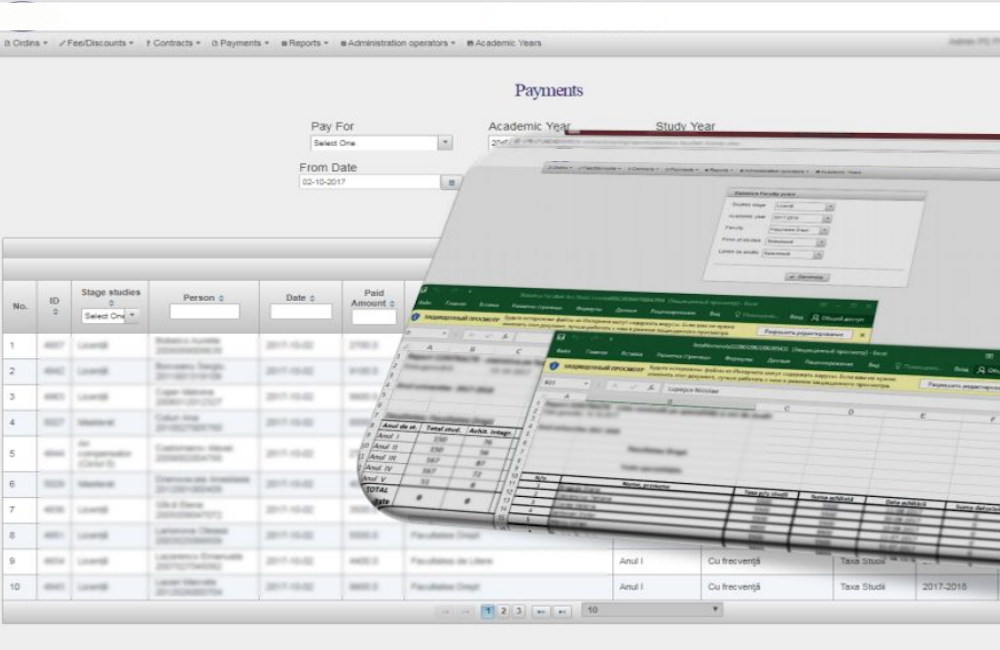Click the generate button in the statistics dialog
This screenshot has width=1000, height=650.
pyautogui.click(x=807, y=277)
